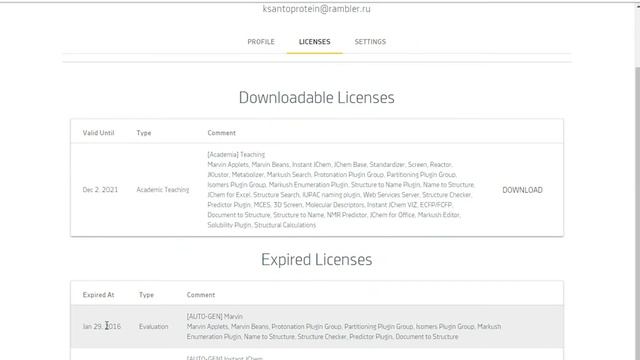Viewport: 640px width, 360px height.
Task: Click the '[Academia] Teaching' comment line
Action: 236,154
